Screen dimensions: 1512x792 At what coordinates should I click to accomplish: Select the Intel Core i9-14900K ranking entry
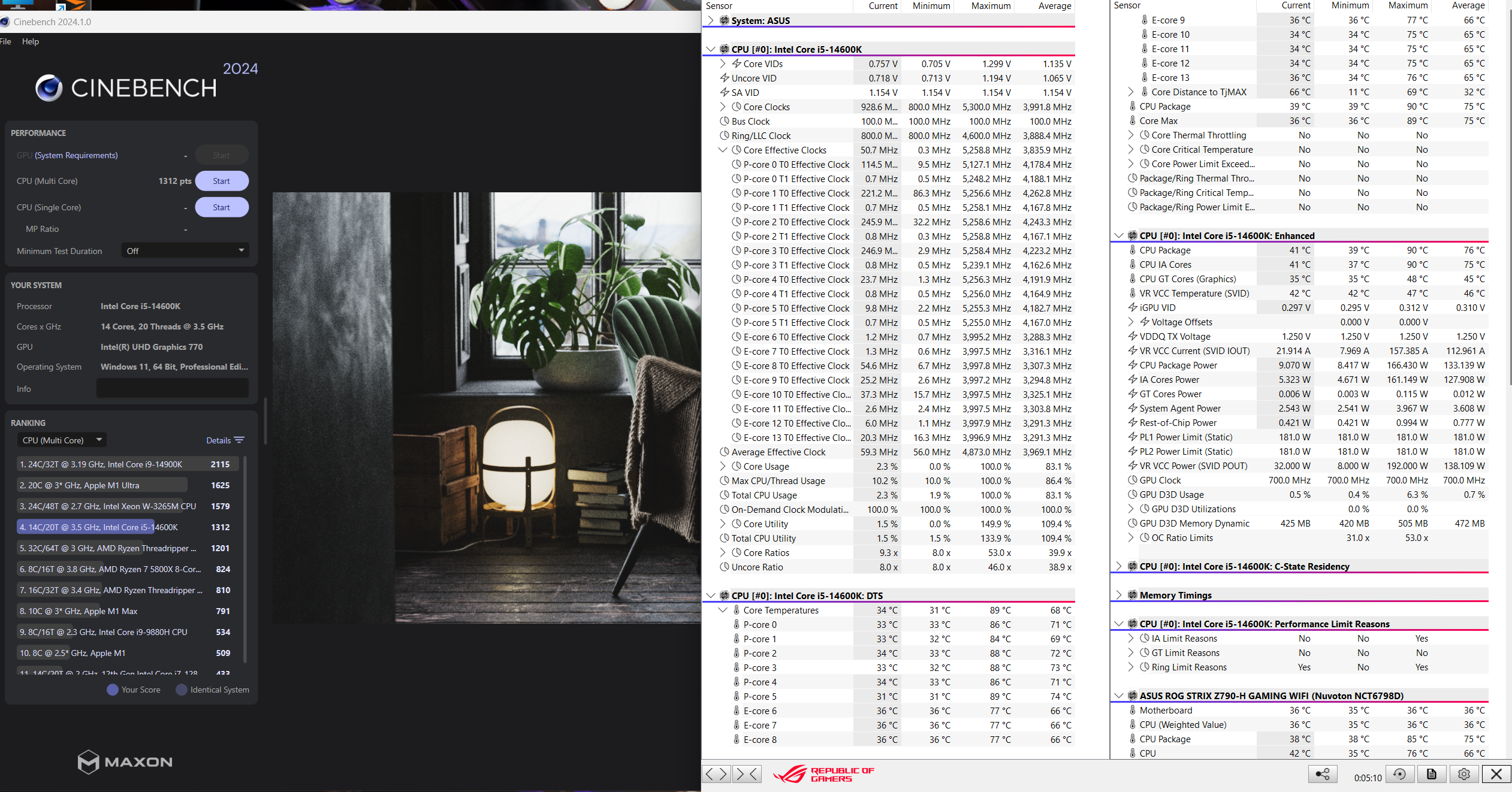coord(128,464)
